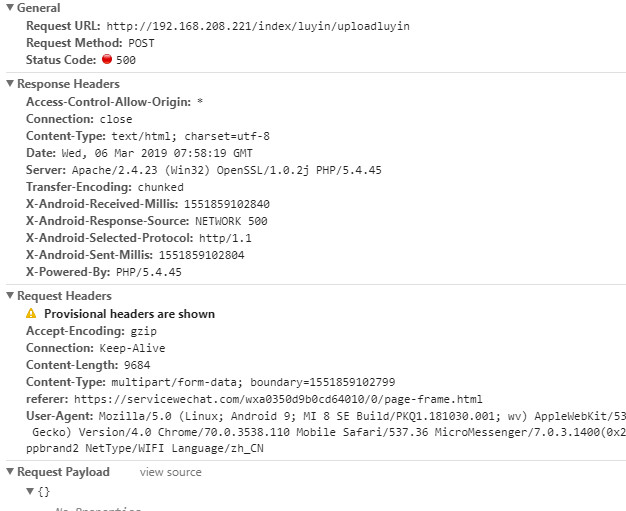Image resolution: width=626 pixels, height=511 pixels.
Task: Click the Status Code 500 value
Action: 125,60
